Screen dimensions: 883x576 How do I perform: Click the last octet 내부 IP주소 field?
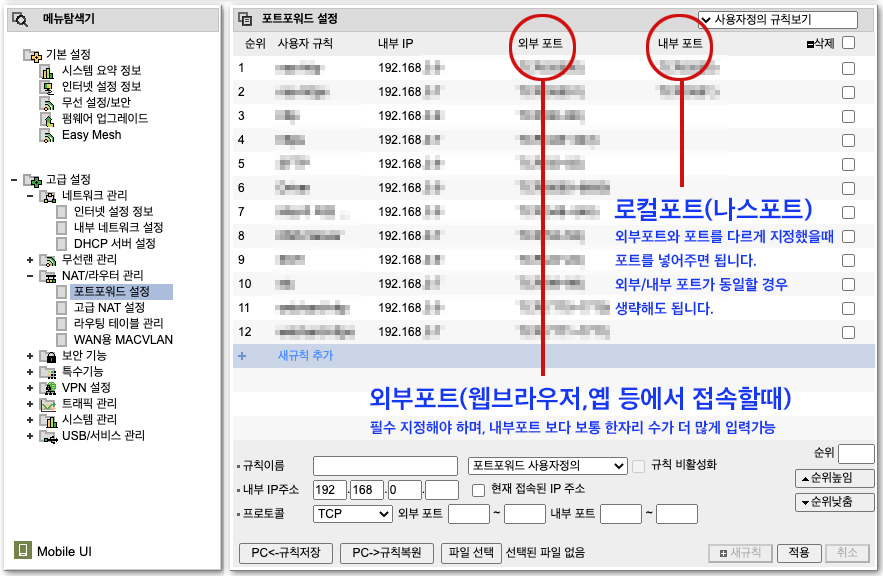point(442,490)
